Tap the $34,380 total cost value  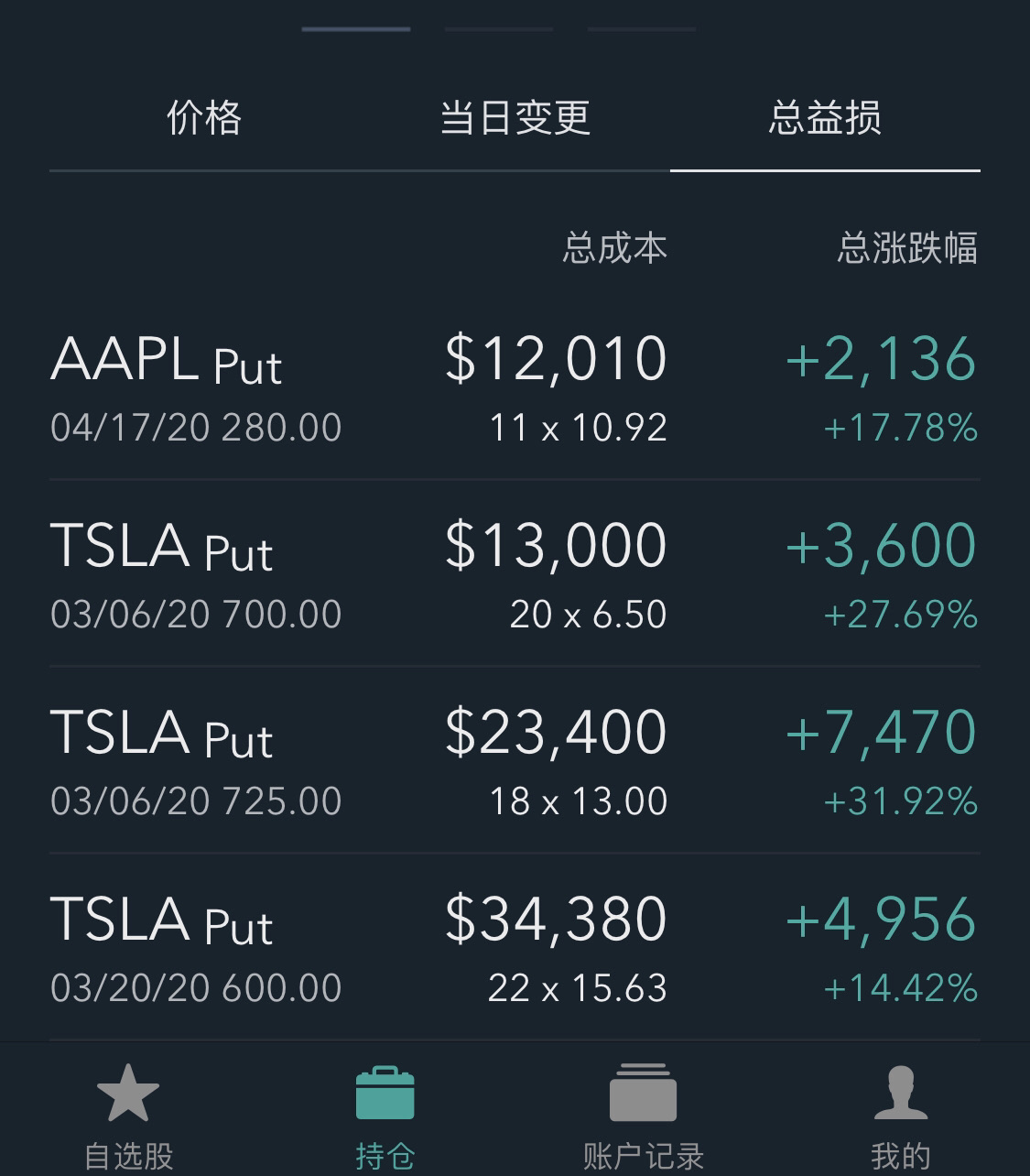(x=556, y=919)
